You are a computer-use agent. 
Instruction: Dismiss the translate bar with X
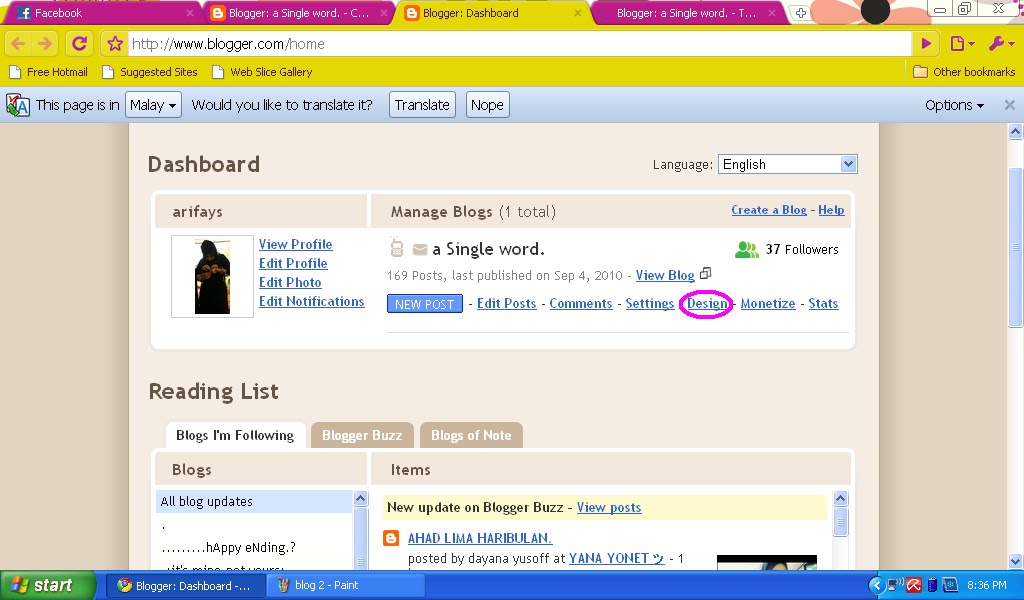pyautogui.click(x=1010, y=104)
